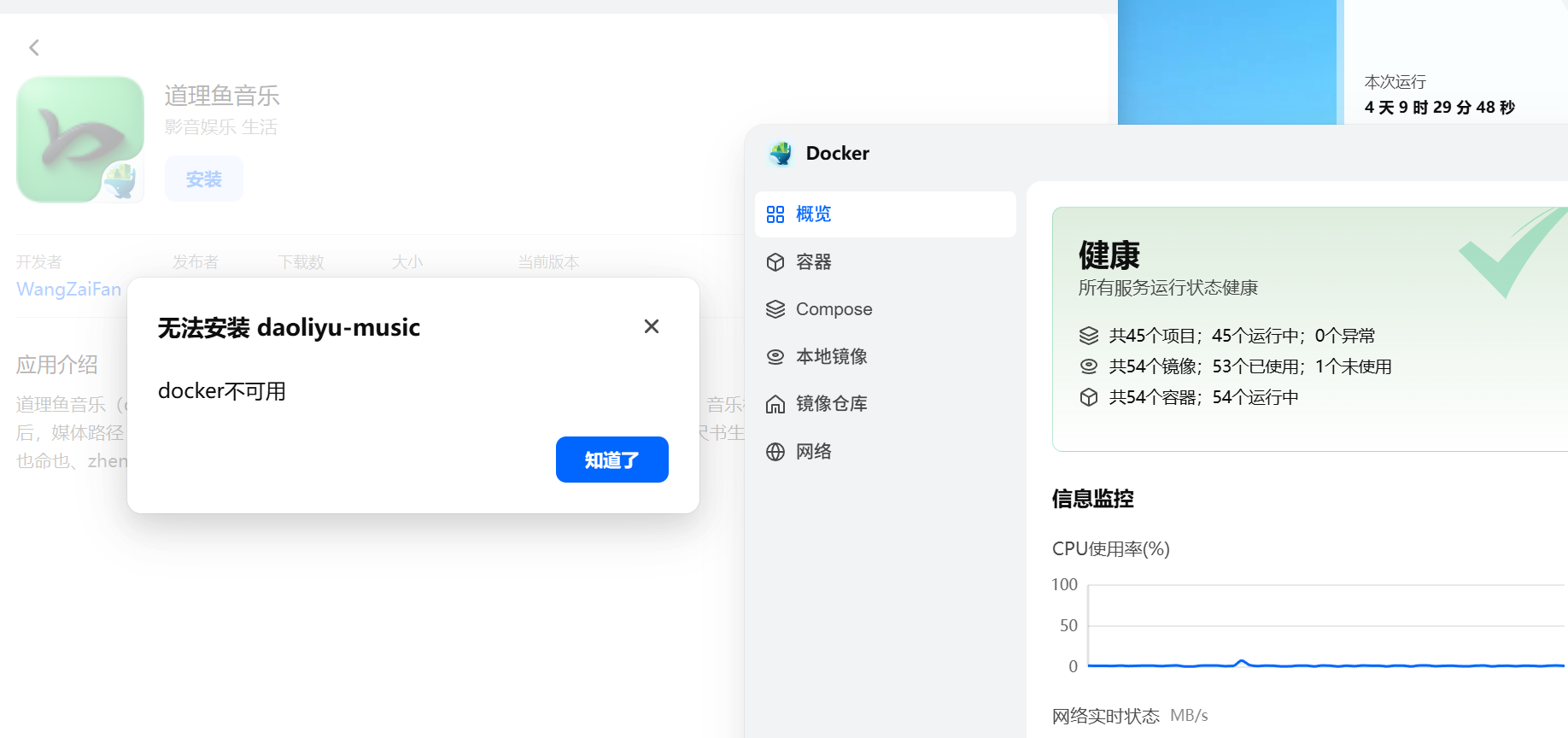Click the 健康 health heading
1568x738 pixels.
point(1109,255)
